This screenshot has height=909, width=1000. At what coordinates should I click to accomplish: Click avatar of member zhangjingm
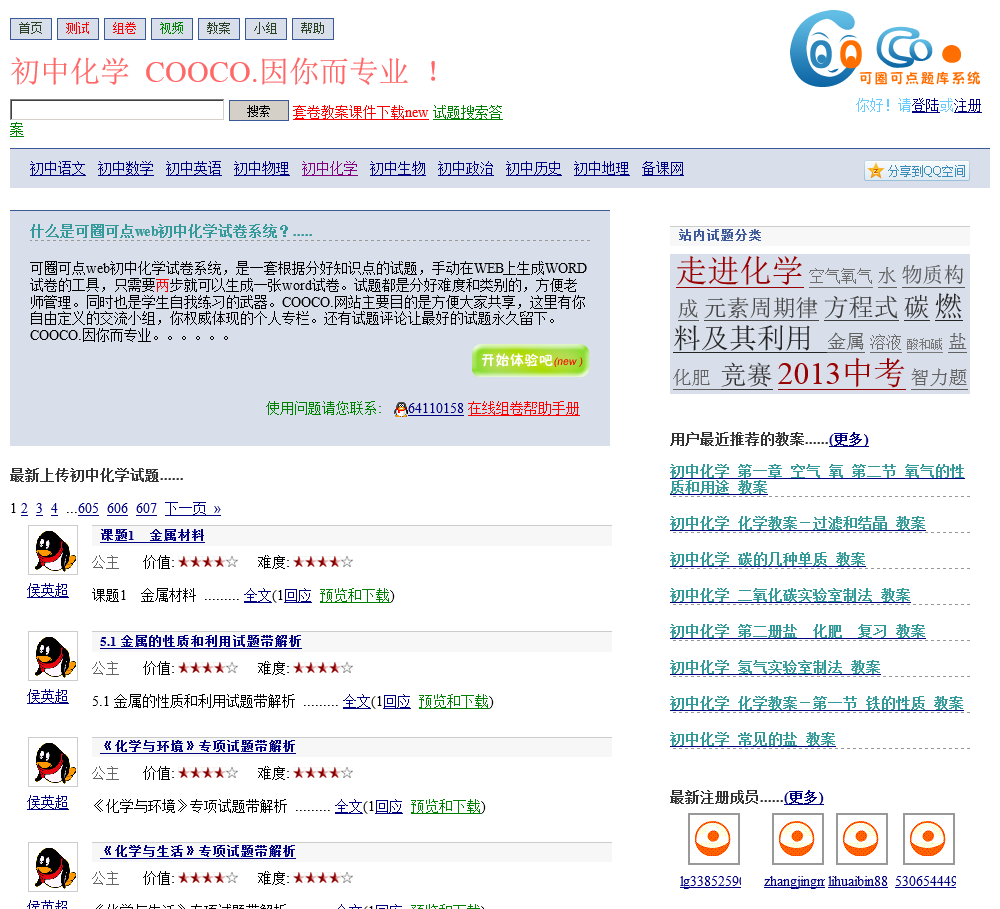798,839
